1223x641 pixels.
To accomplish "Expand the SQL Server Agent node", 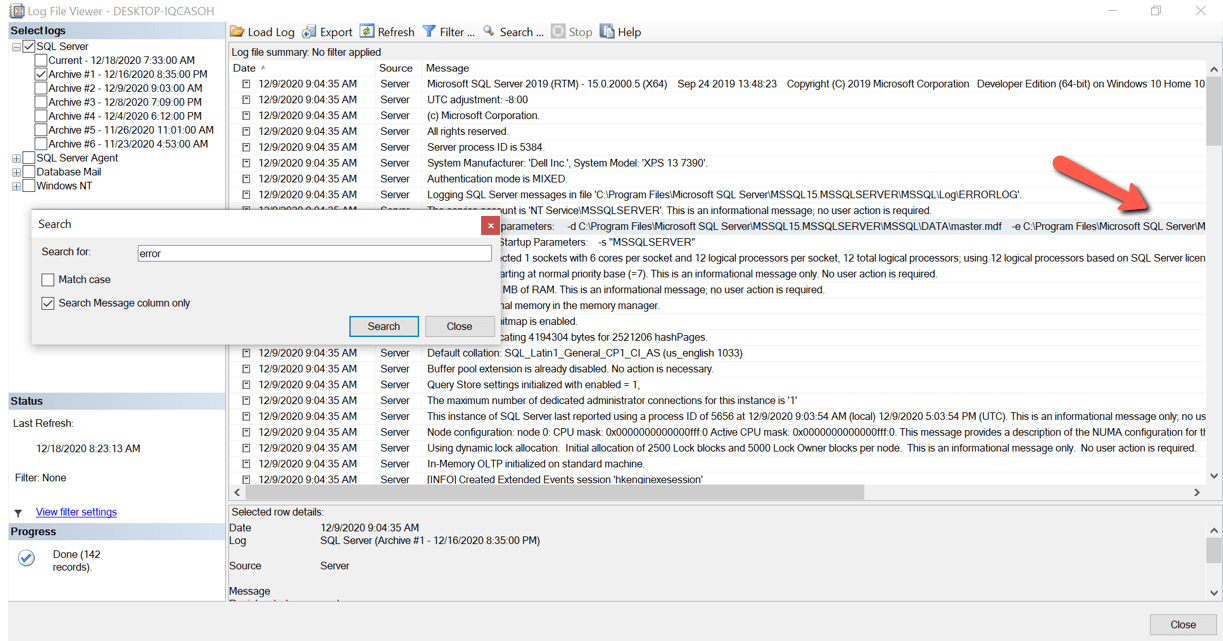I will coord(16,158).
